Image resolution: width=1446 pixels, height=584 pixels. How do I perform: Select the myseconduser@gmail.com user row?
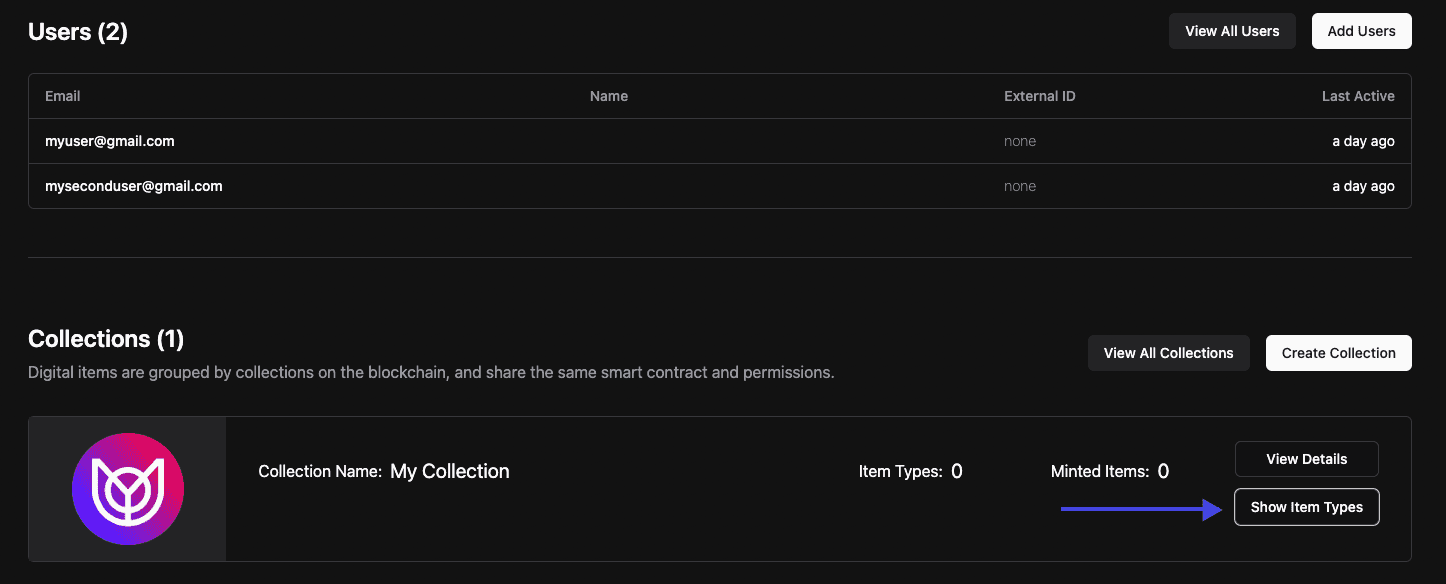click(134, 186)
